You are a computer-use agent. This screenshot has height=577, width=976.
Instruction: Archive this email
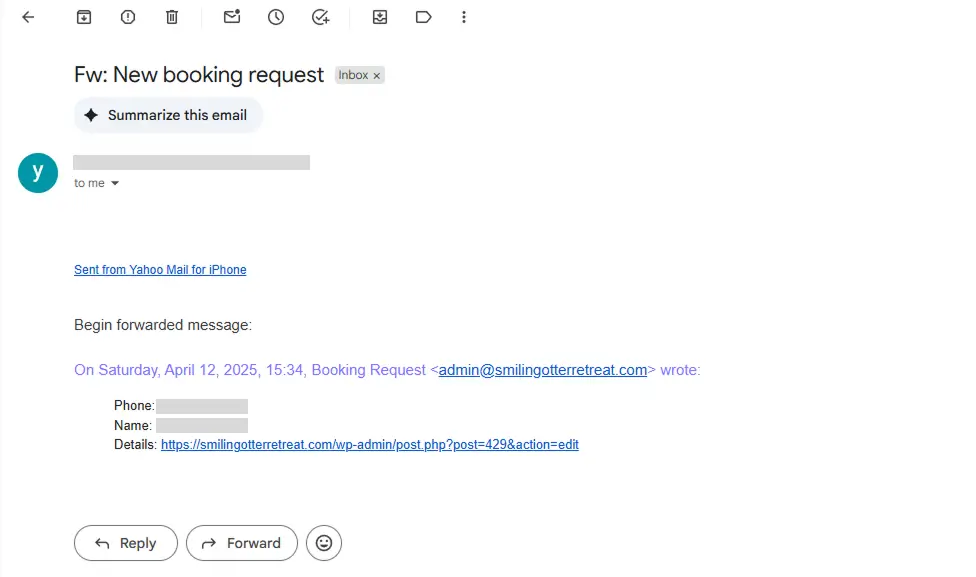click(84, 17)
